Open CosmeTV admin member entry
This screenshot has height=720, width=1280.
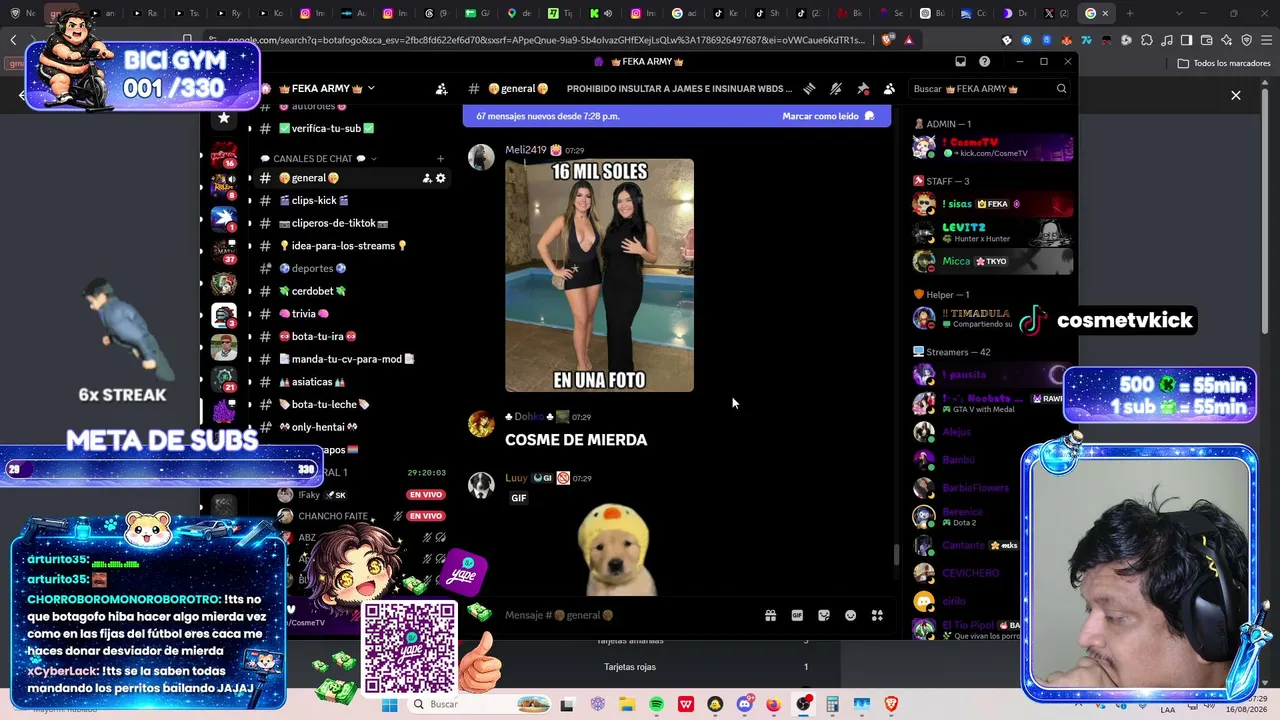(x=992, y=147)
